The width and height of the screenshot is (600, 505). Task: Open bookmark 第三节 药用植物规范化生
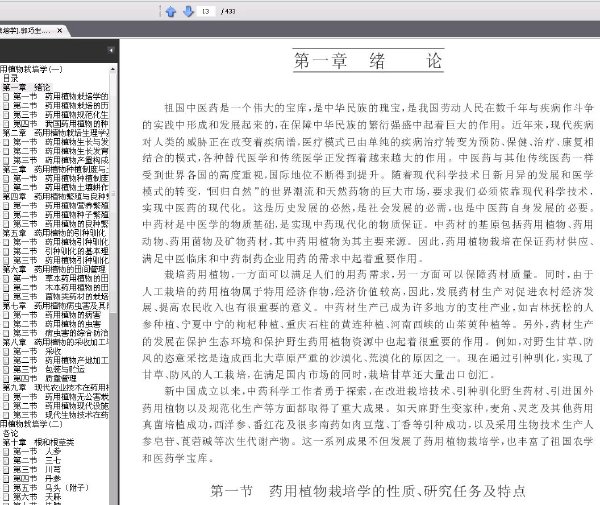[x=61, y=115]
